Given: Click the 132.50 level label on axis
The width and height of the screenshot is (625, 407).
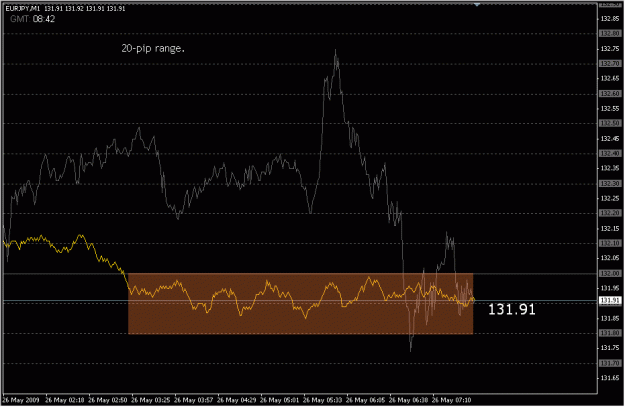Looking at the screenshot, I should (x=610, y=123).
